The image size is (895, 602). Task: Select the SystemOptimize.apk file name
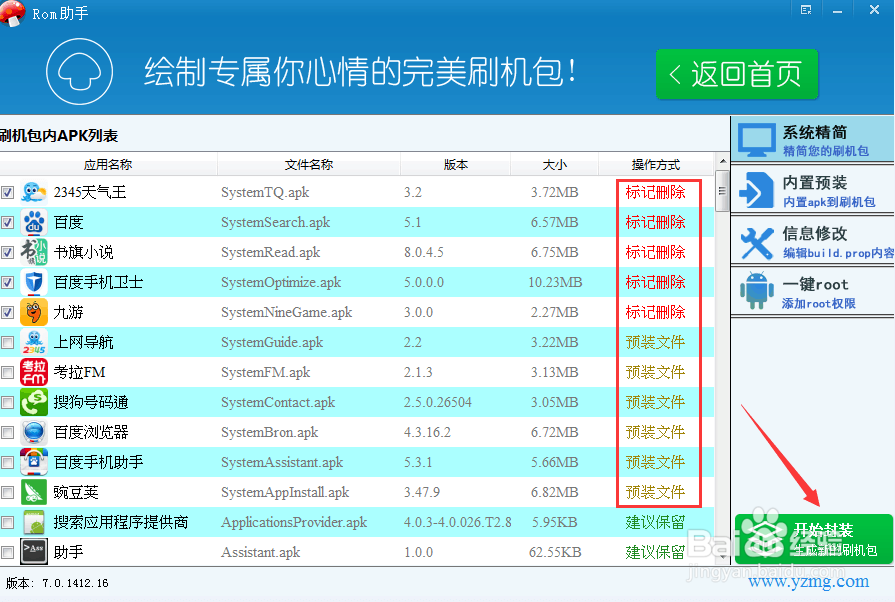pyautogui.click(x=281, y=282)
